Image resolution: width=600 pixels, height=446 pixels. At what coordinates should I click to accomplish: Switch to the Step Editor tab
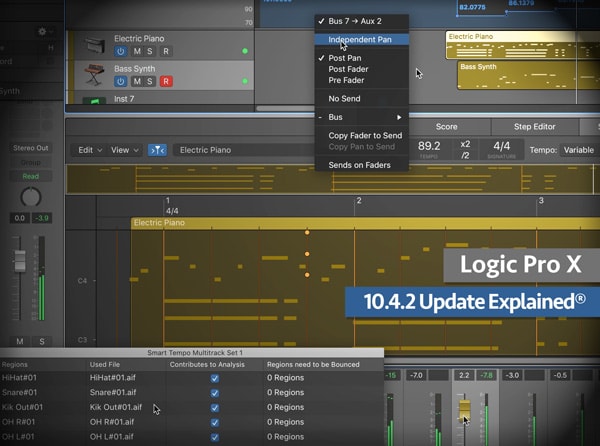pyautogui.click(x=535, y=127)
